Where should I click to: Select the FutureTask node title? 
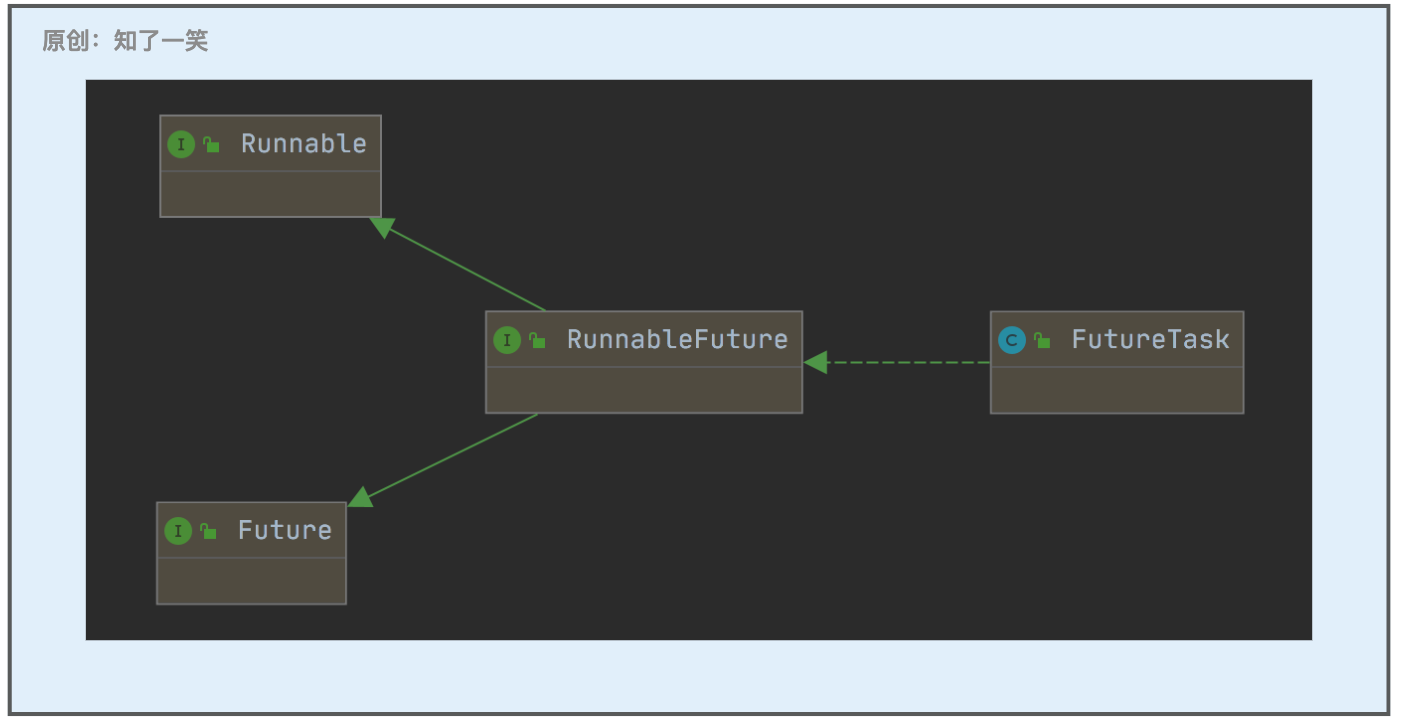[1151, 340]
